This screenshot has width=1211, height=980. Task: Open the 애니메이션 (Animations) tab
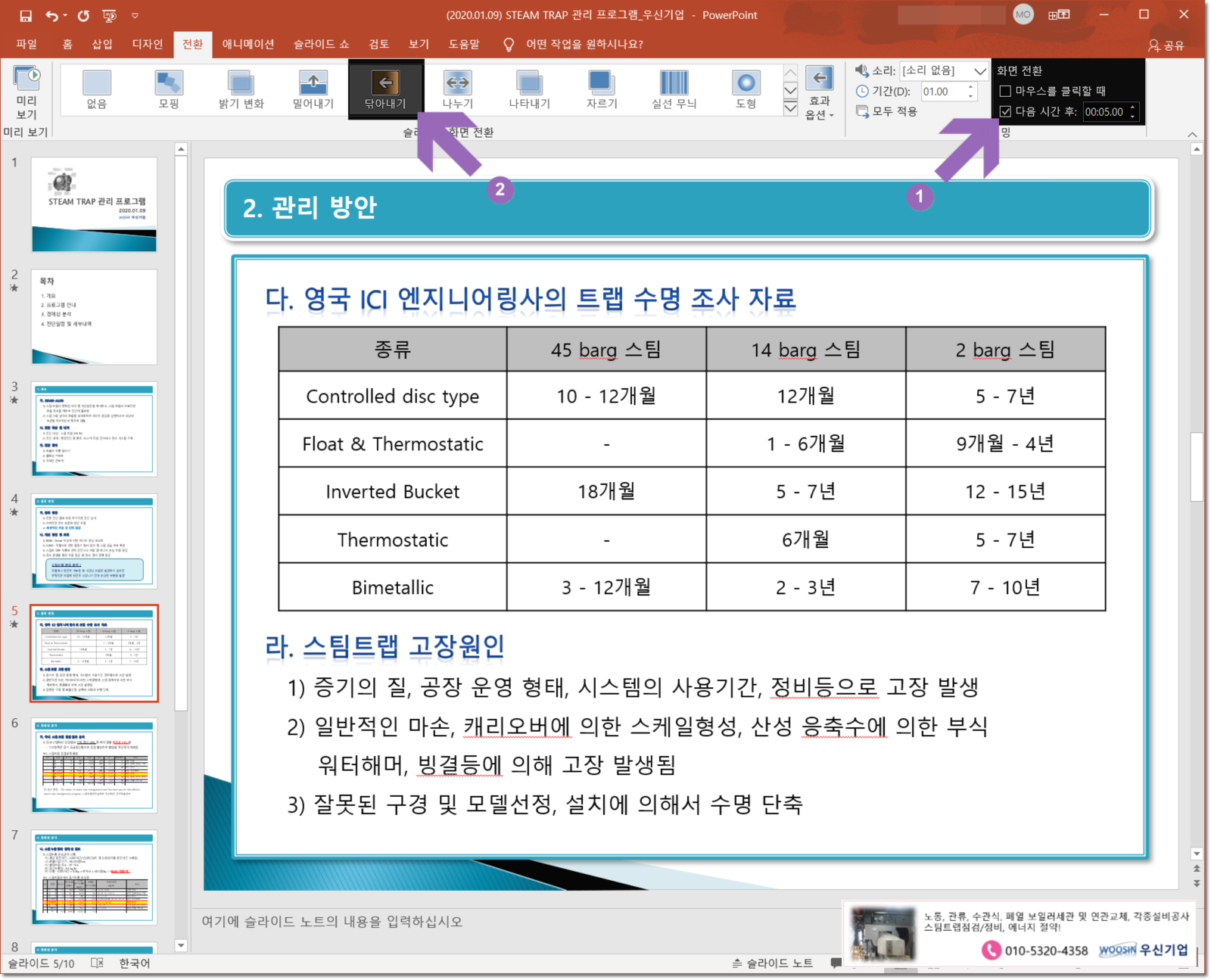[x=248, y=44]
